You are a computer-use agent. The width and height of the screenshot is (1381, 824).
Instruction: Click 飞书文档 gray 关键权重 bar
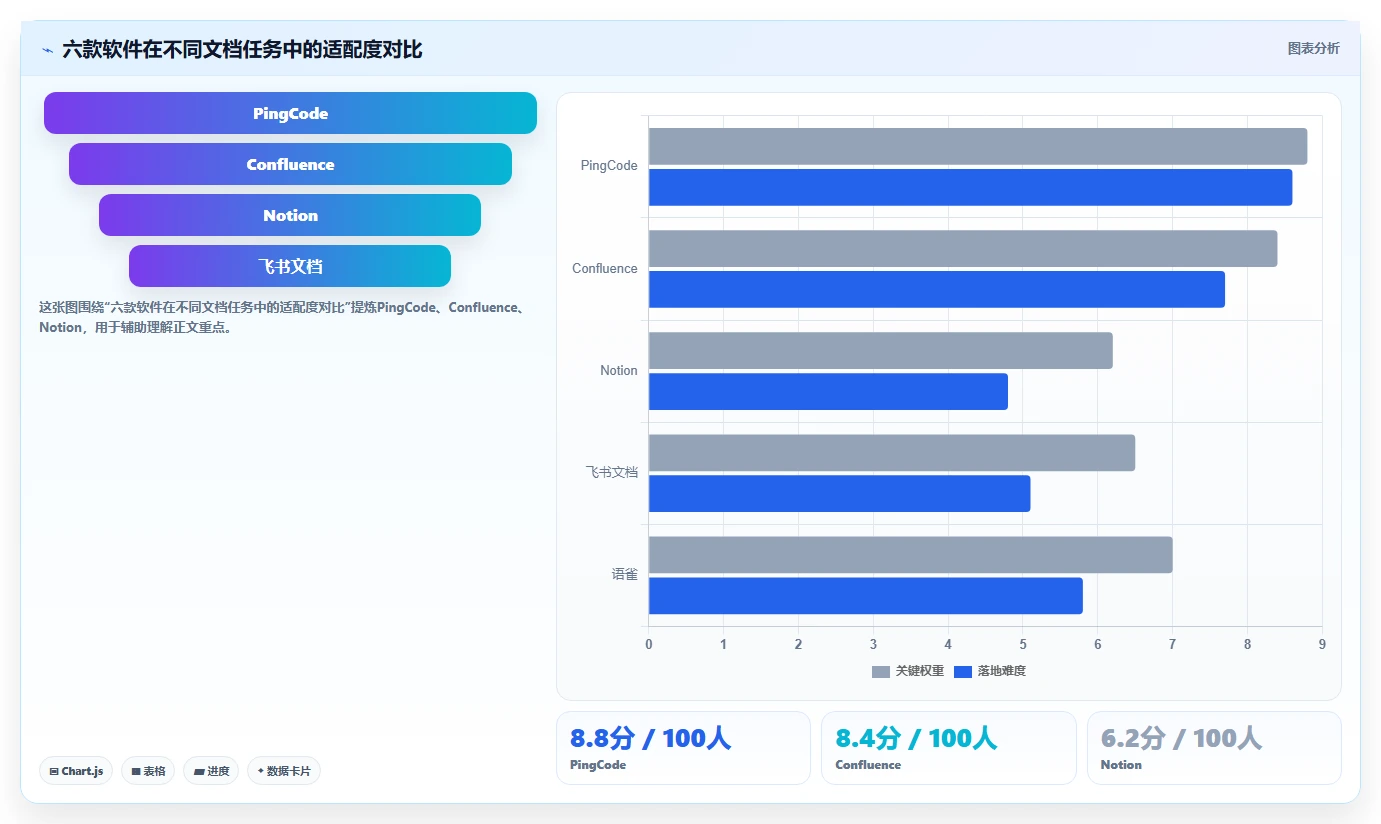892,452
